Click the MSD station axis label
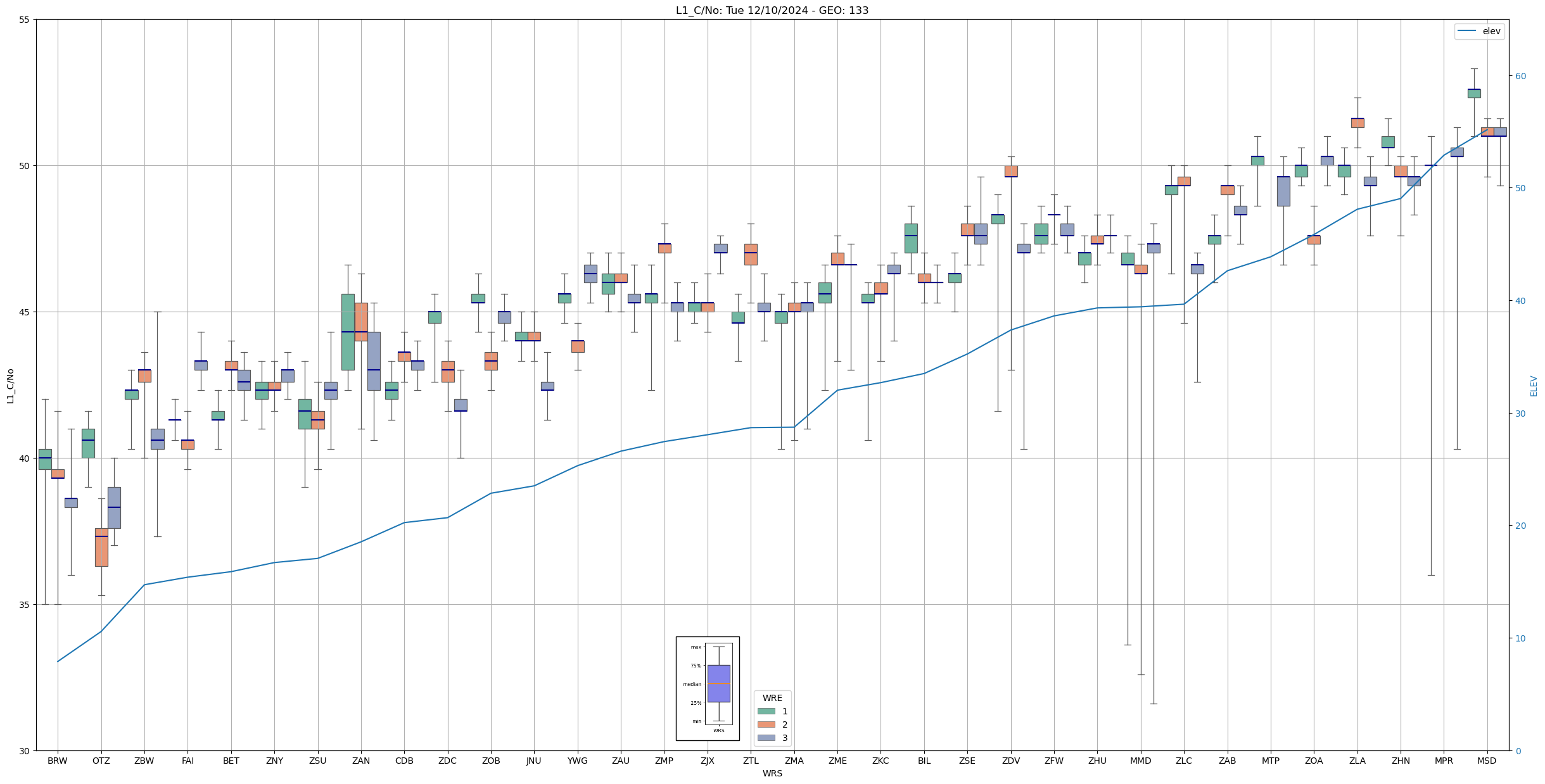Viewport: 1545px width, 784px height. pyautogui.click(x=1487, y=761)
